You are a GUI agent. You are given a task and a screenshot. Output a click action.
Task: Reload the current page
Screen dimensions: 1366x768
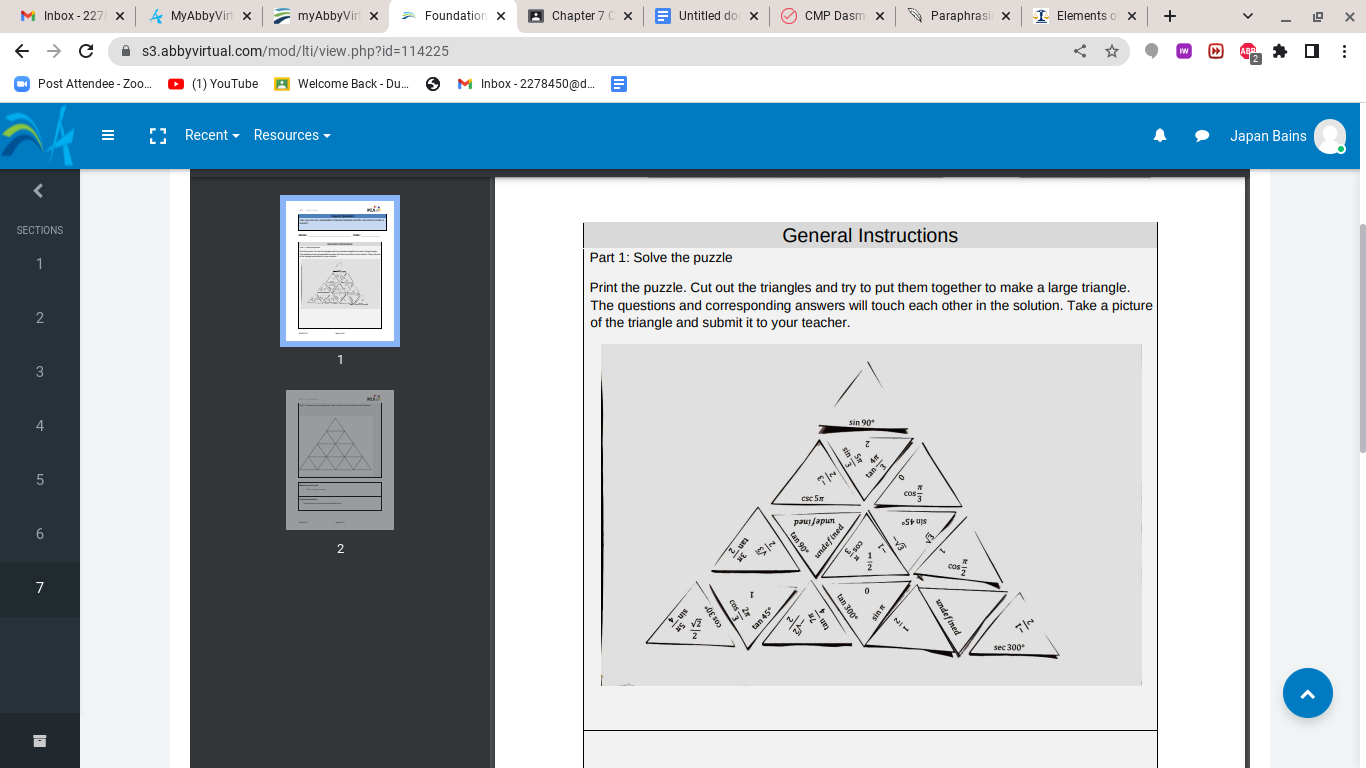[86, 51]
